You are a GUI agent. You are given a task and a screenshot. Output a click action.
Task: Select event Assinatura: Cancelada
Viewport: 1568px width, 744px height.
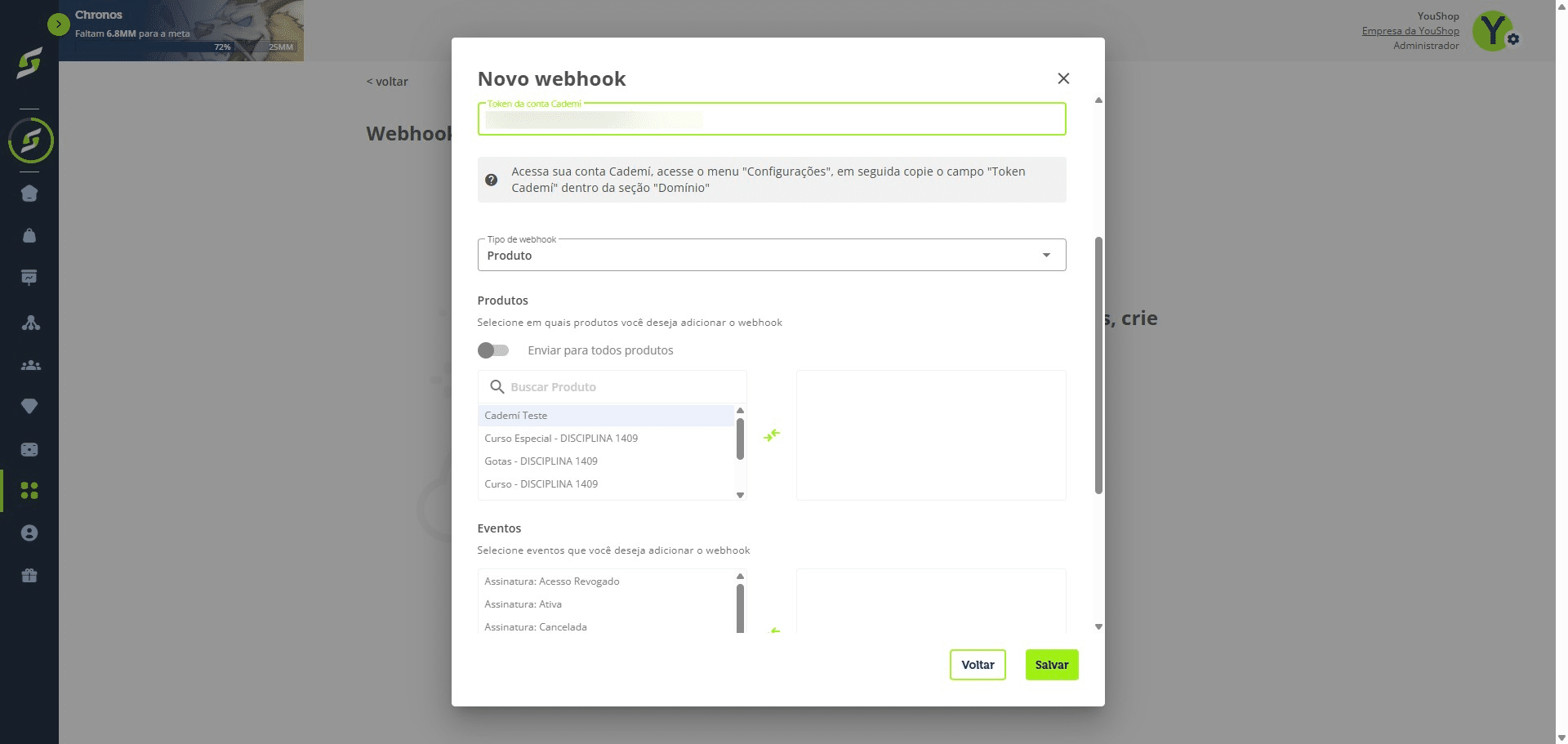tap(606, 626)
